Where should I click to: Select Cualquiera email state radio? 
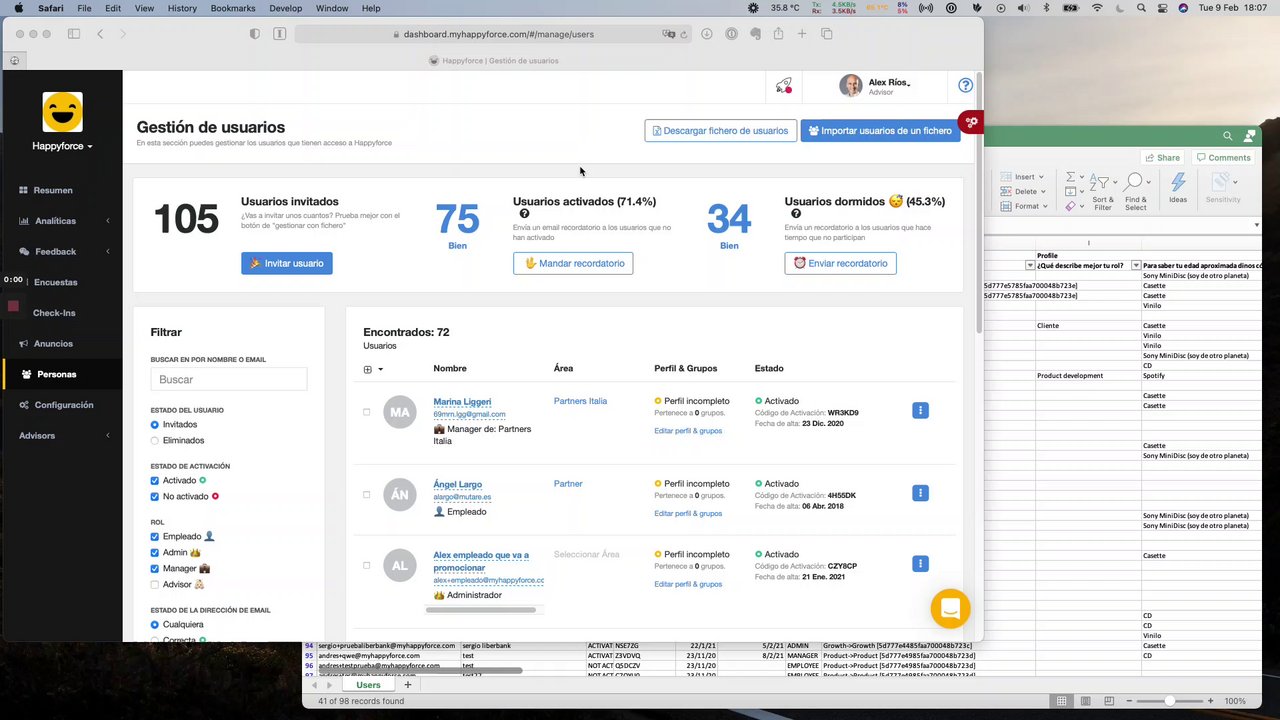tap(155, 625)
